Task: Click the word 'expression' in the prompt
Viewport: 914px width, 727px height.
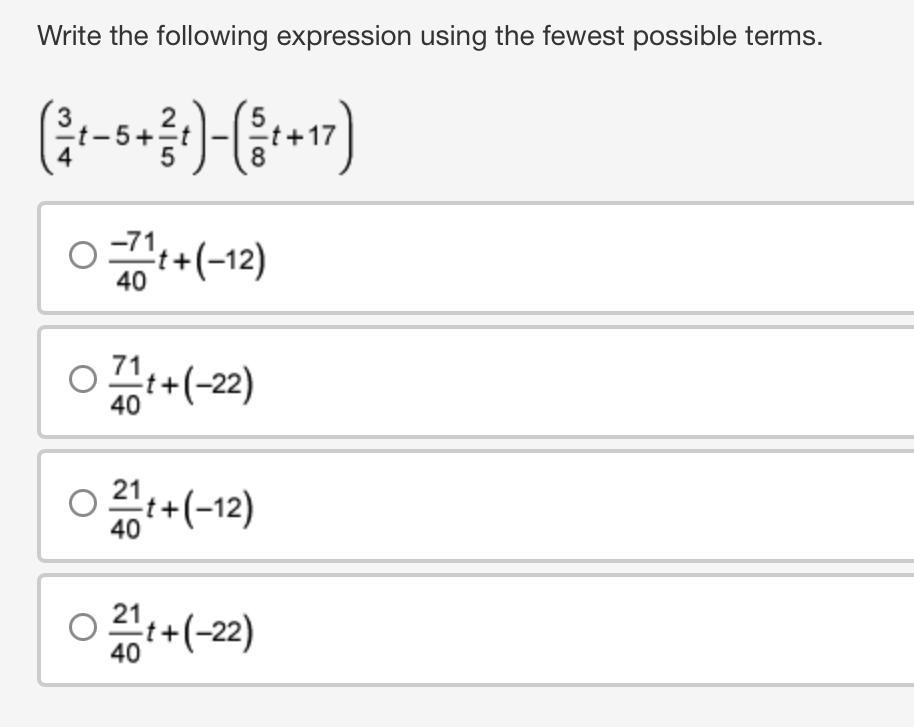Action: point(344,37)
